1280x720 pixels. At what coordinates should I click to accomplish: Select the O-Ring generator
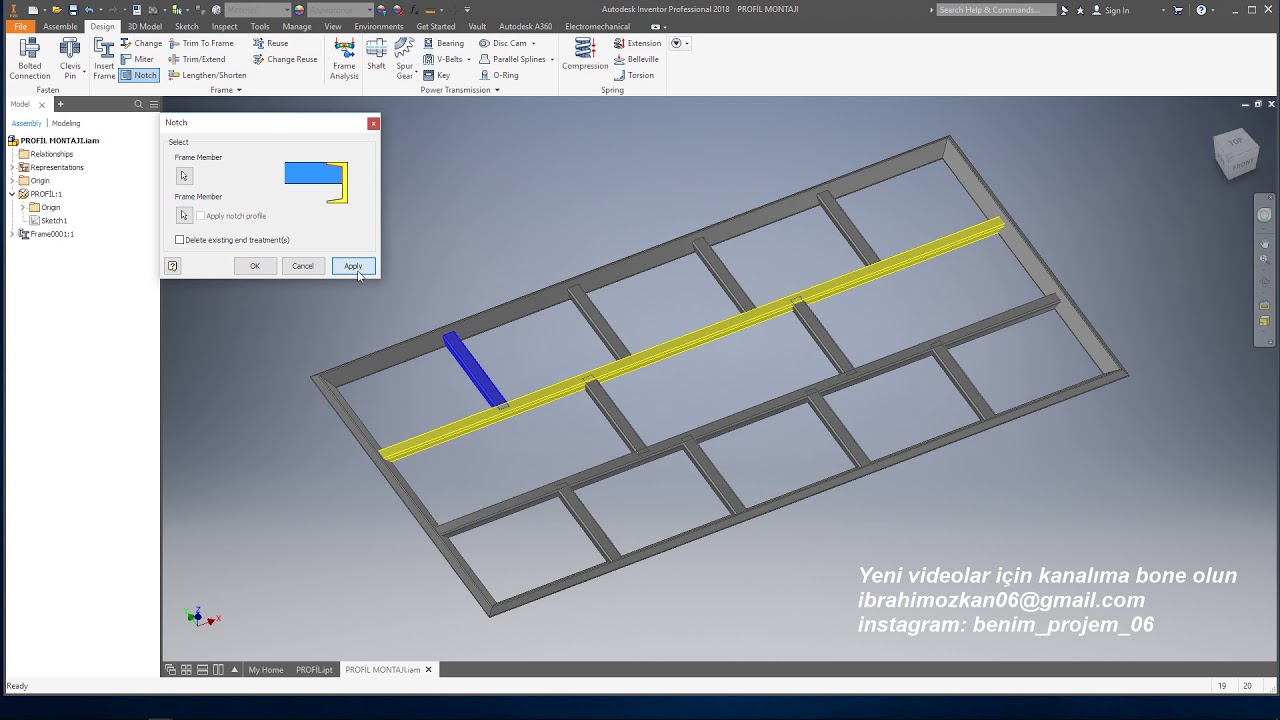tap(498, 75)
